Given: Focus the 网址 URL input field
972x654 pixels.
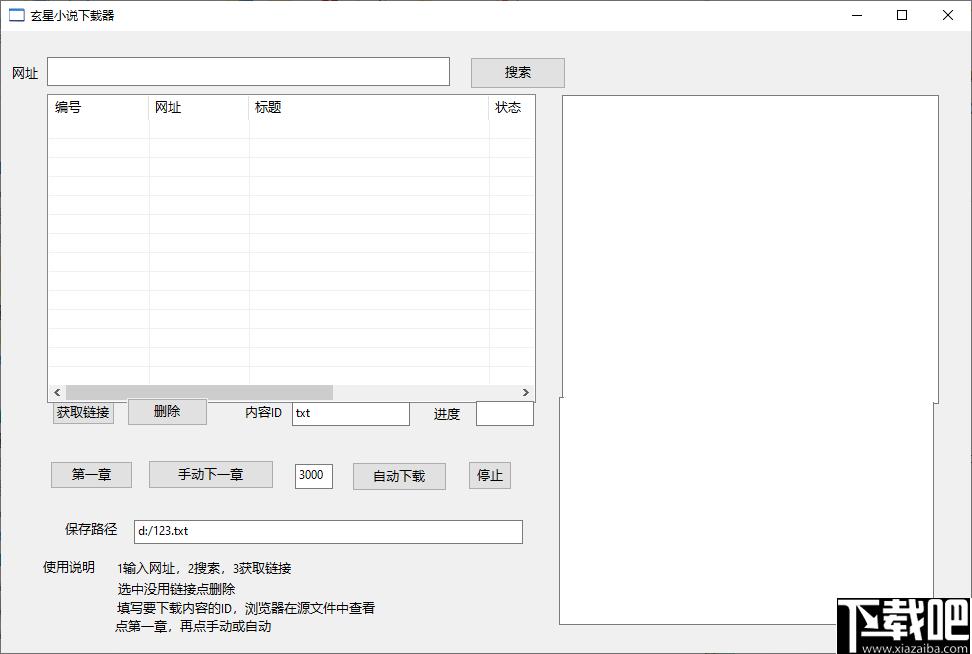Looking at the screenshot, I should click(x=249, y=71).
